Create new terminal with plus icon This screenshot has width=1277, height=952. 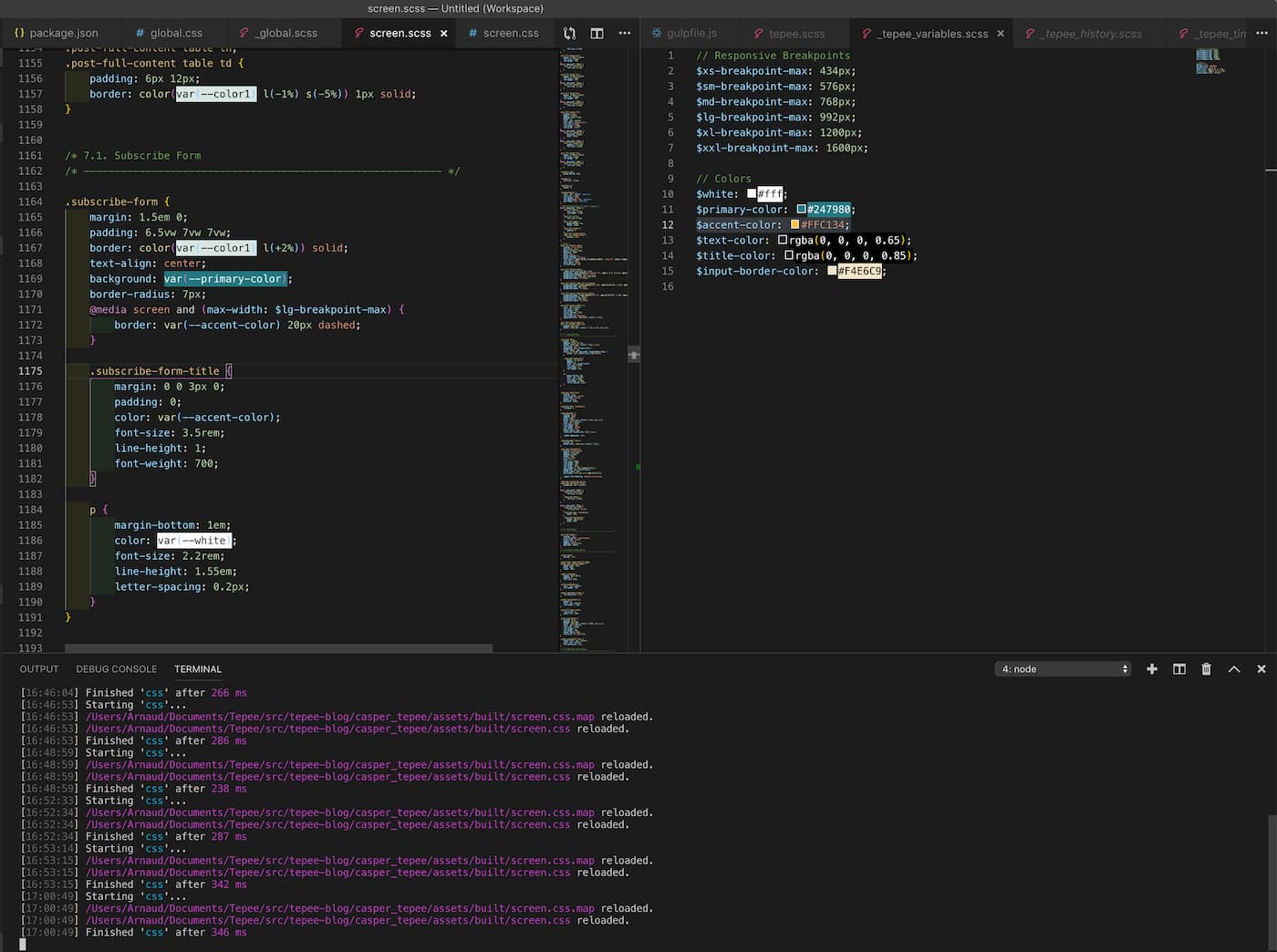1152,669
